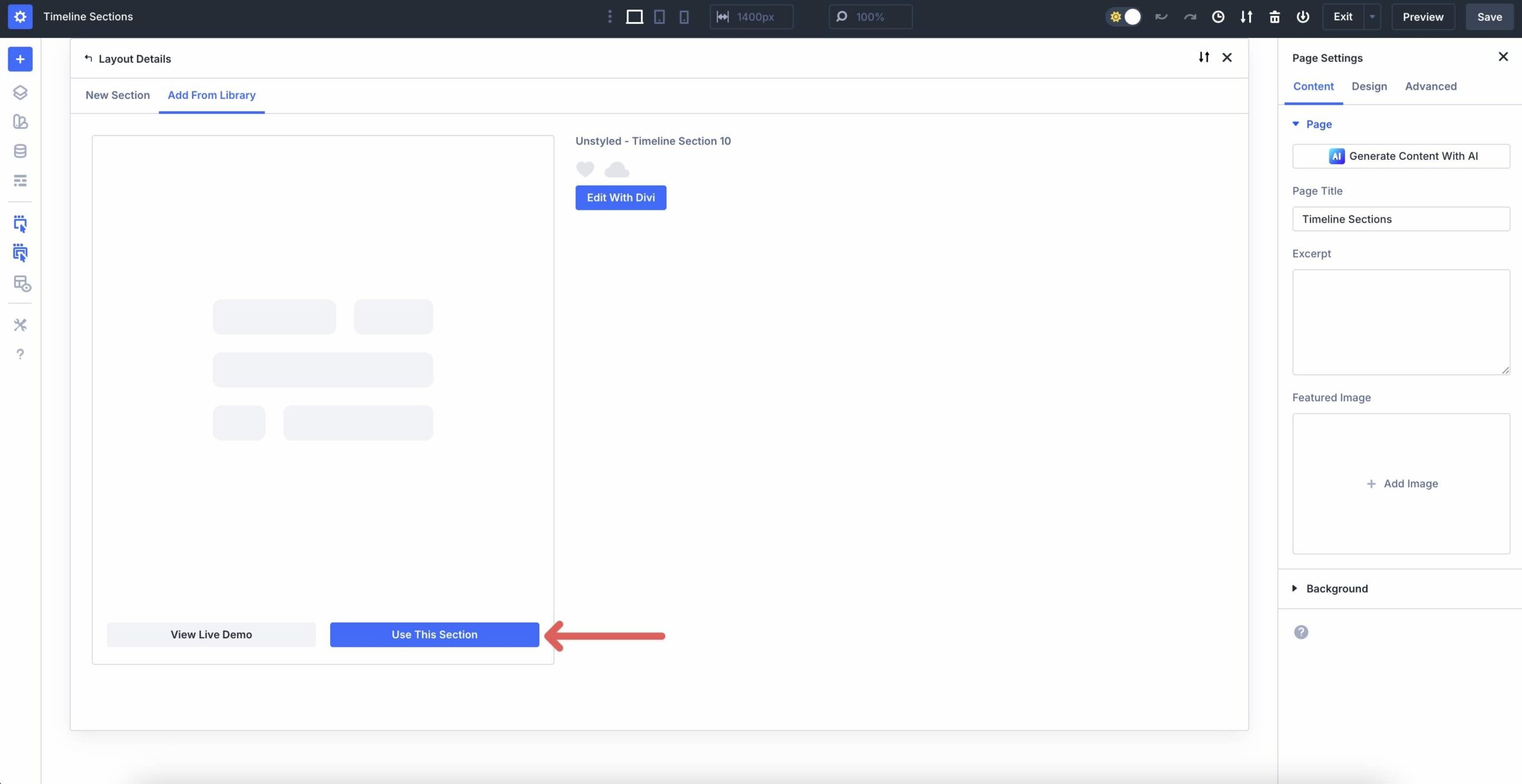Switch to the New Section tab

(x=117, y=95)
